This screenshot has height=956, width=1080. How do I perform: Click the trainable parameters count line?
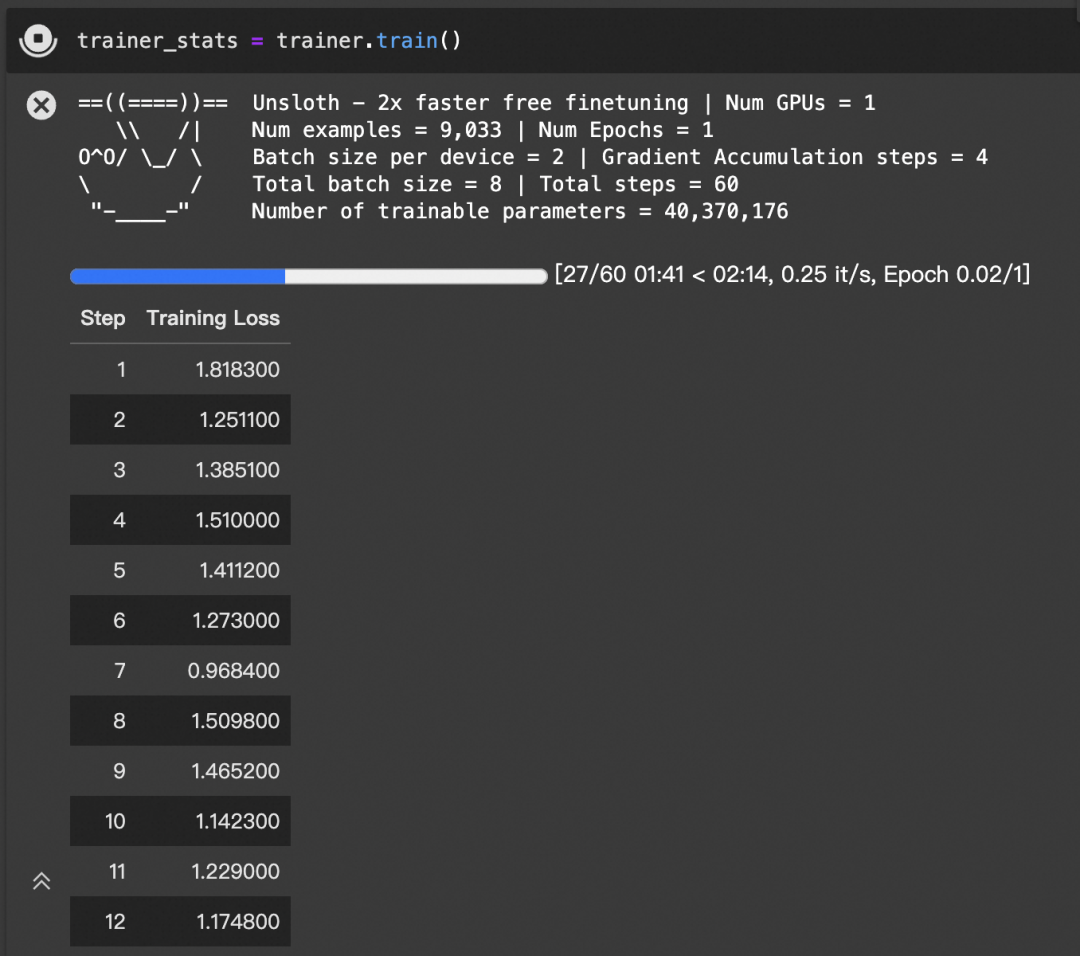point(519,211)
